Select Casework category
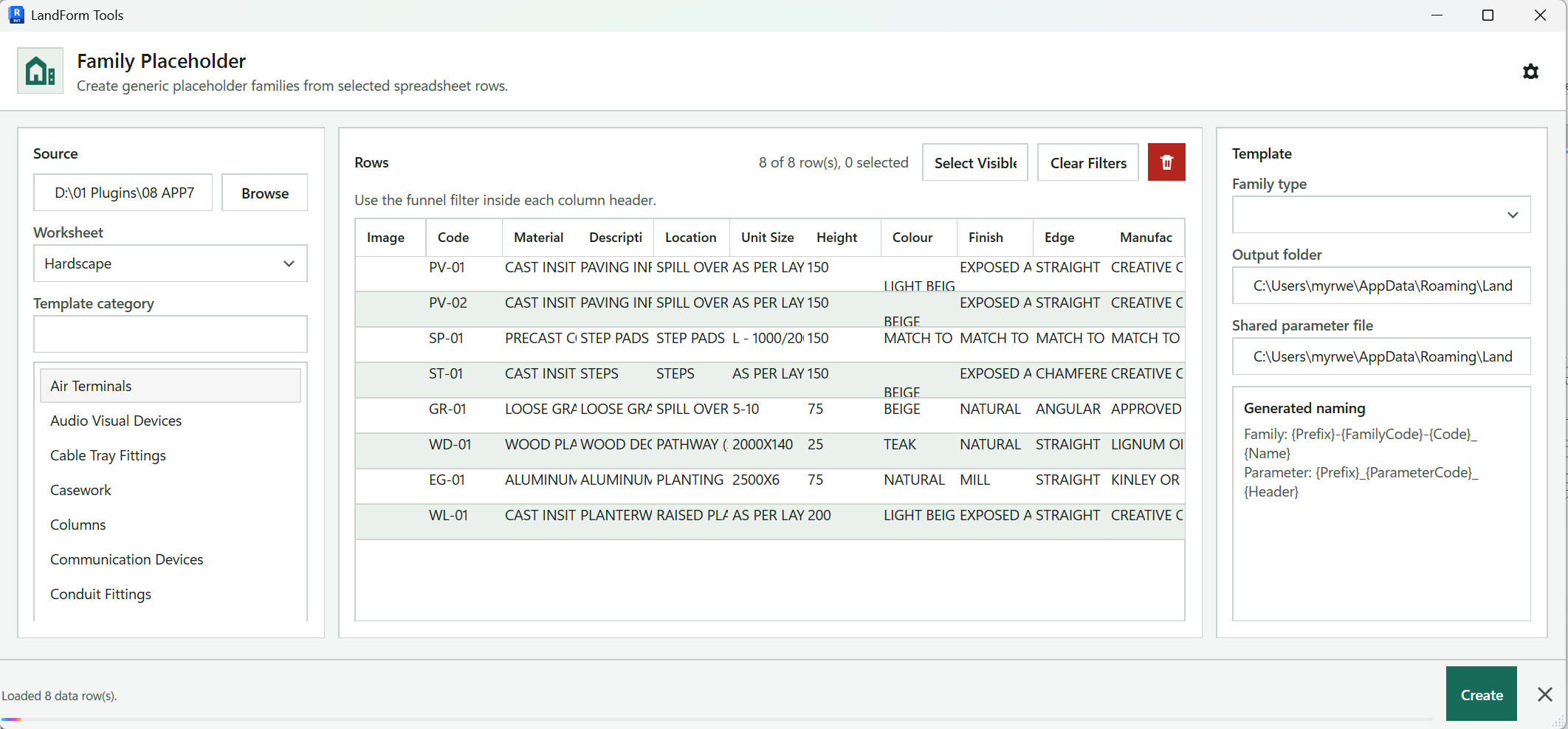 (x=171, y=490)
